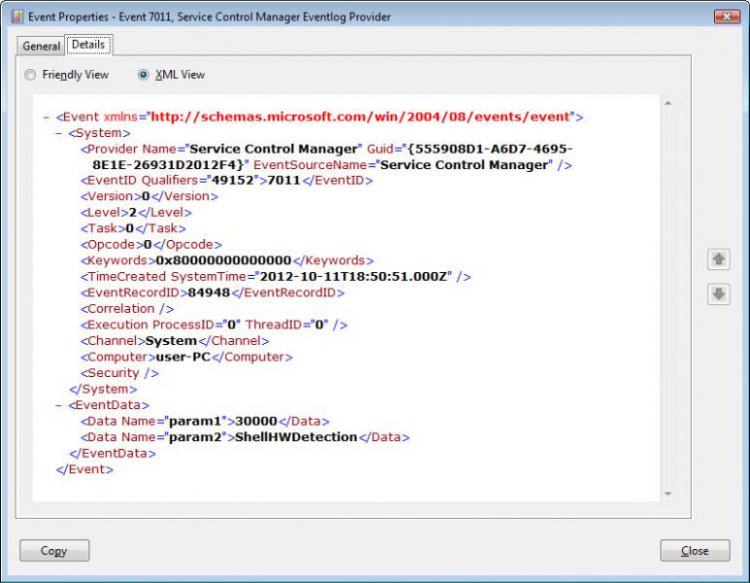Click the Version element line
This screenshot has height=583, width=750.
(149, 196)
